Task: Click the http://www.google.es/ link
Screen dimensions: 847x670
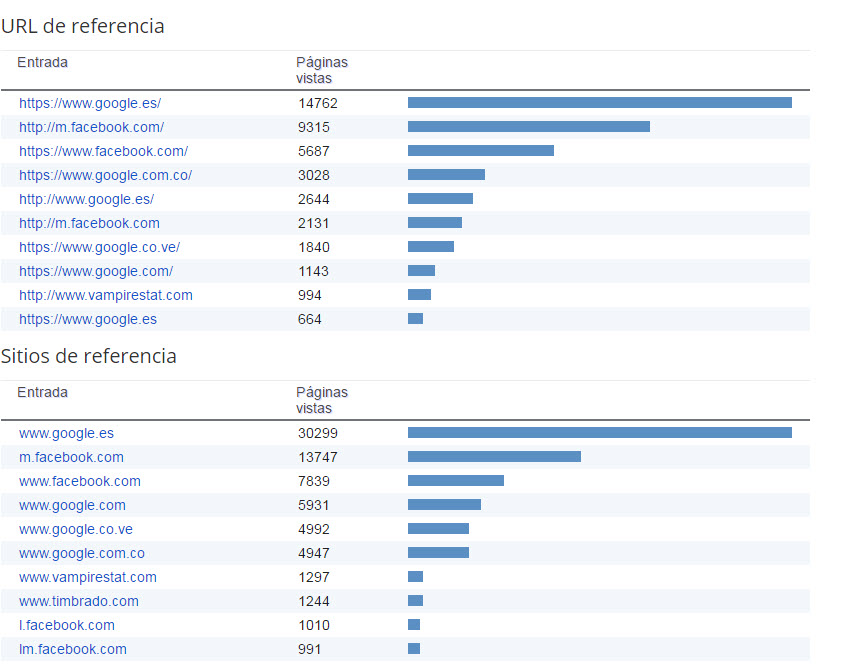Action: point(86,199)
